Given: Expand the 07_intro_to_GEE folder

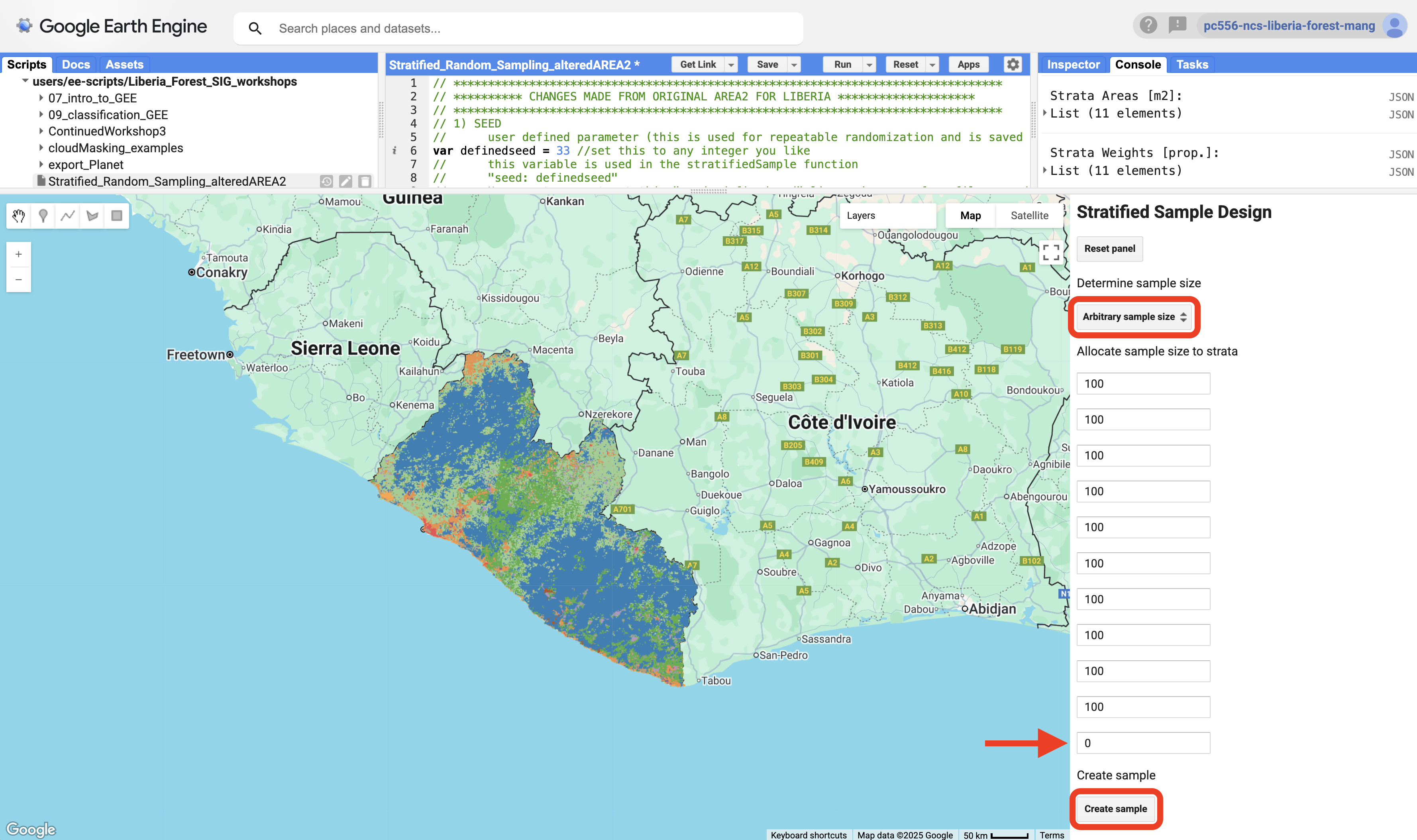Looking at the screenshot, I should (x=41, y=98).
